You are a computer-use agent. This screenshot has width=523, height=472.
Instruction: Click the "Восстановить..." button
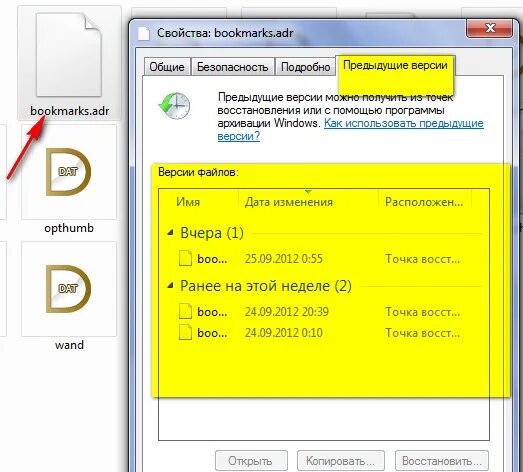click(x=442, y=461)
